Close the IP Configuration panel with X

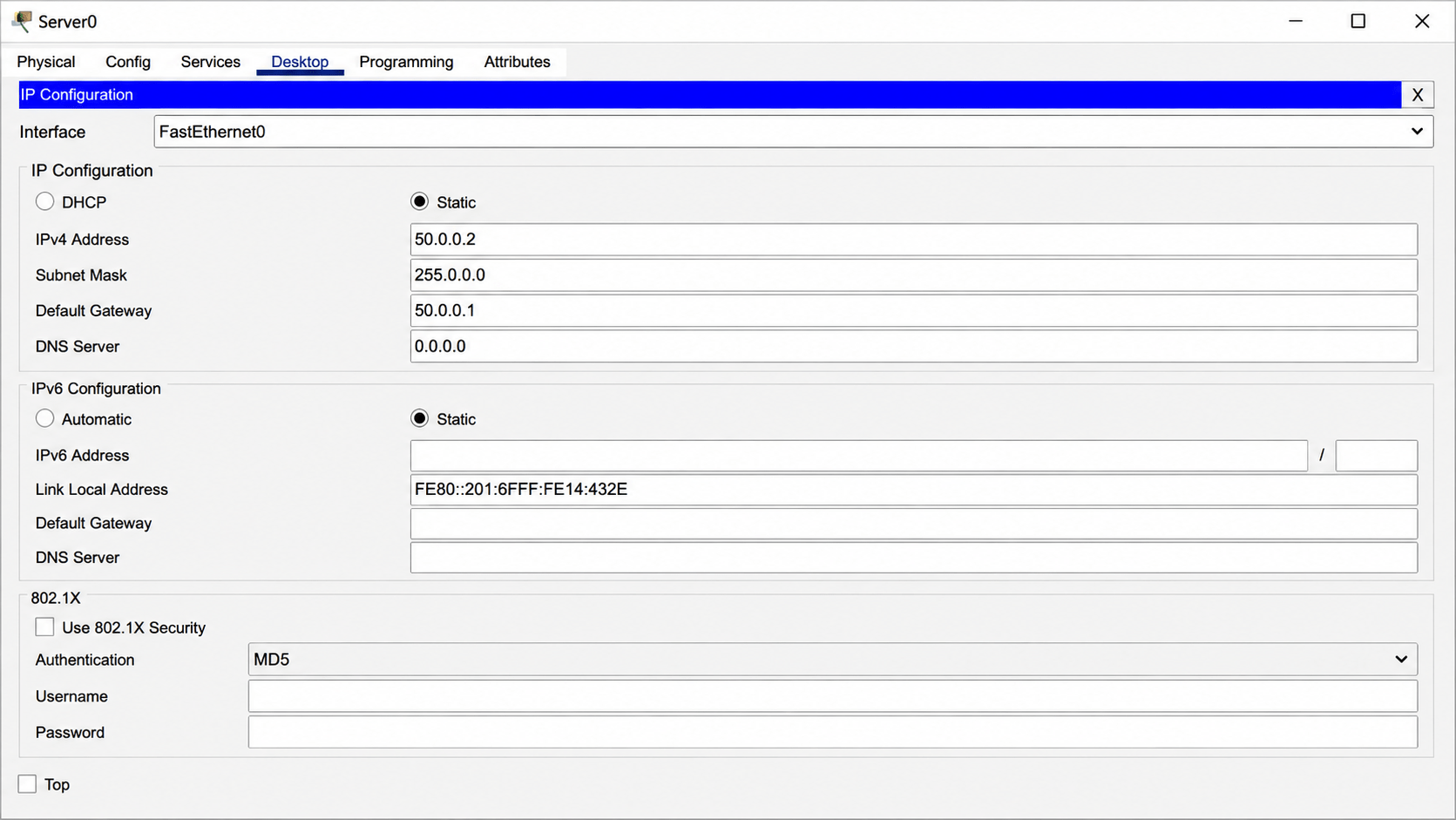(x=1417, y=95)
